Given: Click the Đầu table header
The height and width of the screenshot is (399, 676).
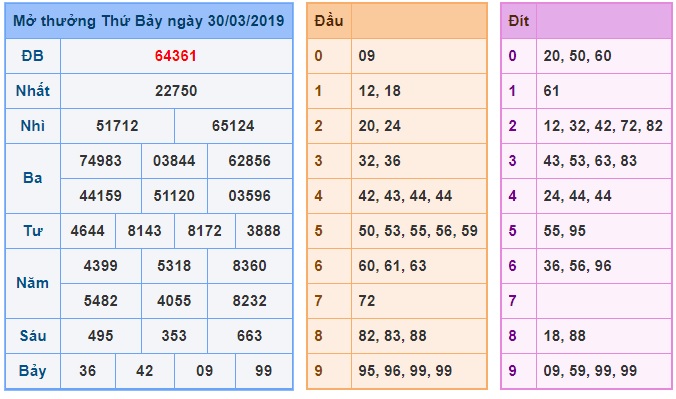Looking at the screenshot, I should coord(329,21).
